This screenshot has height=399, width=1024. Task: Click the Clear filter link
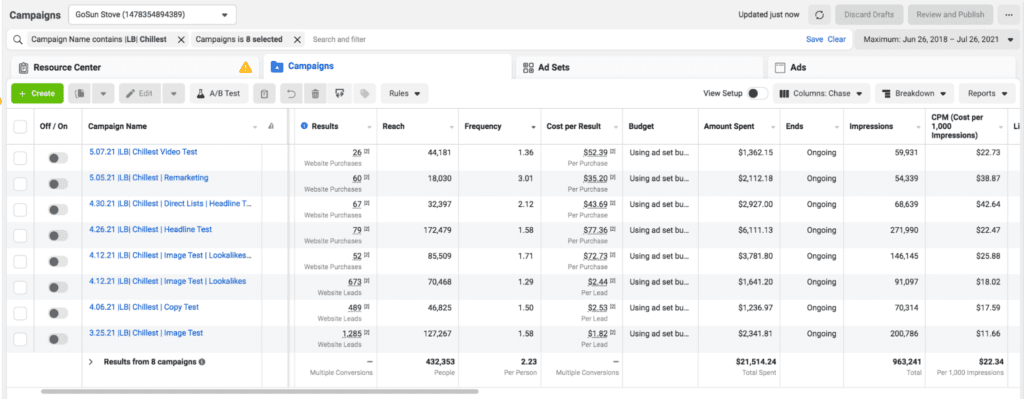837,39
